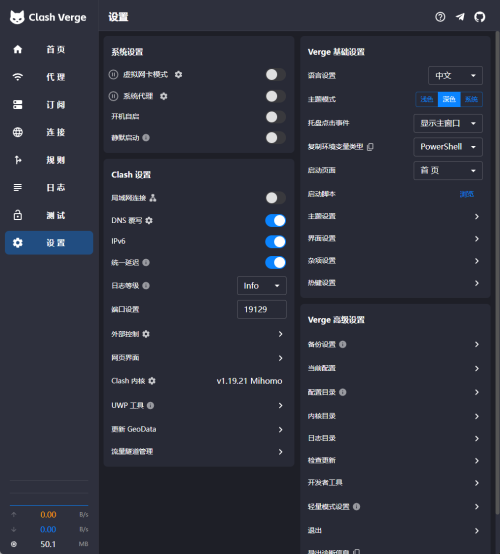Click the 端口设置 field showing 19129

coord(262,310)
